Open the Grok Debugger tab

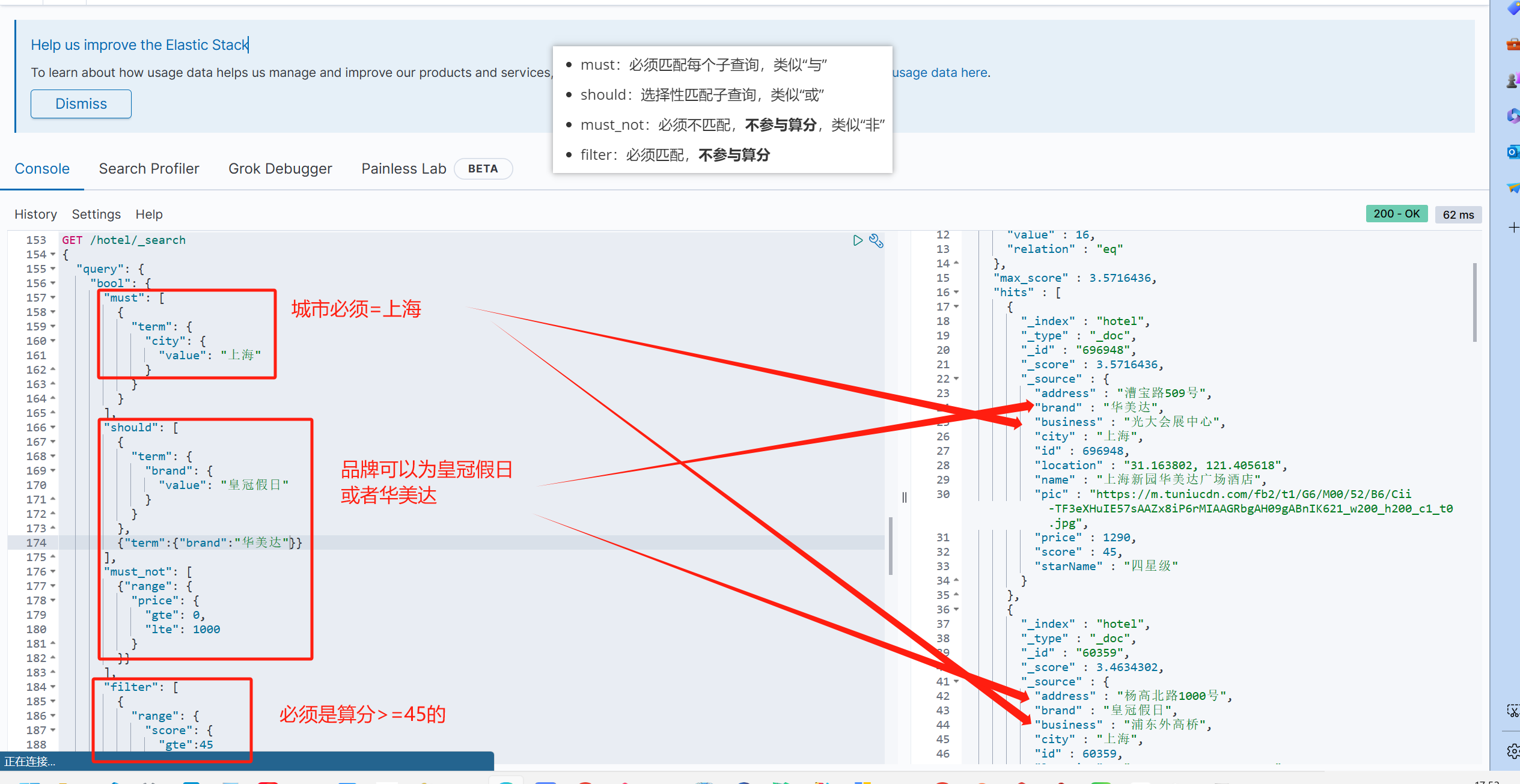[x=280, y=169]
